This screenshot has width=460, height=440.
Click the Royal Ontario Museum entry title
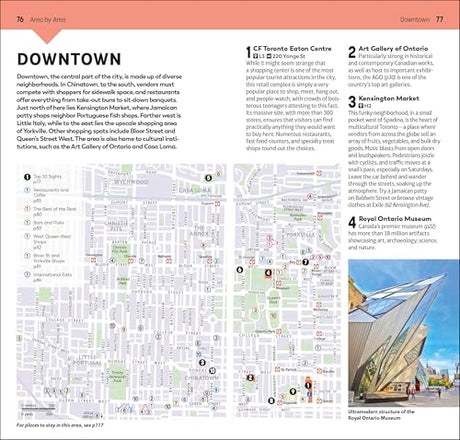395,219
